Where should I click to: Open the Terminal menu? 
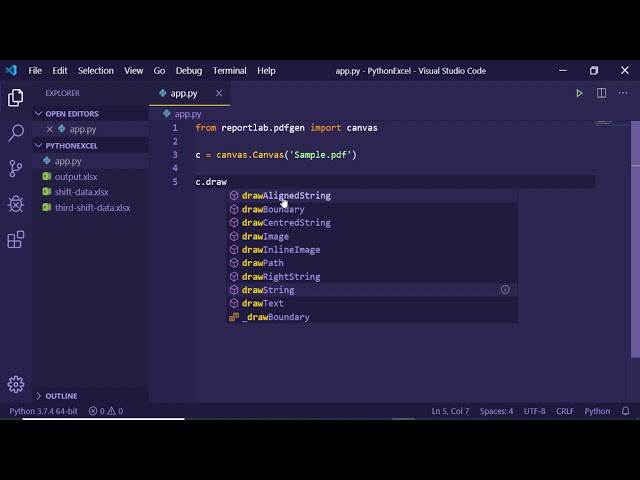click(229, 71)
